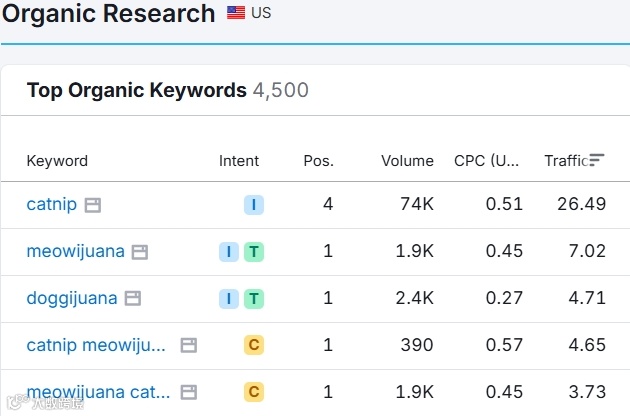630x416 pixels.
Task: Open SERP snapshot icon beside meowijuana
Action: (140, 252)
